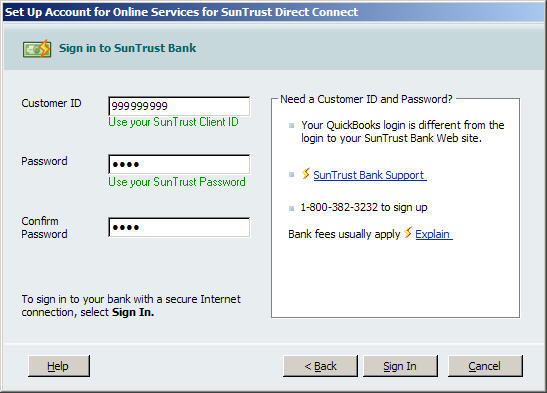The image size is (547, 393).
Task: Cancel the account setup dialog
Action: (x=485, y=366)
